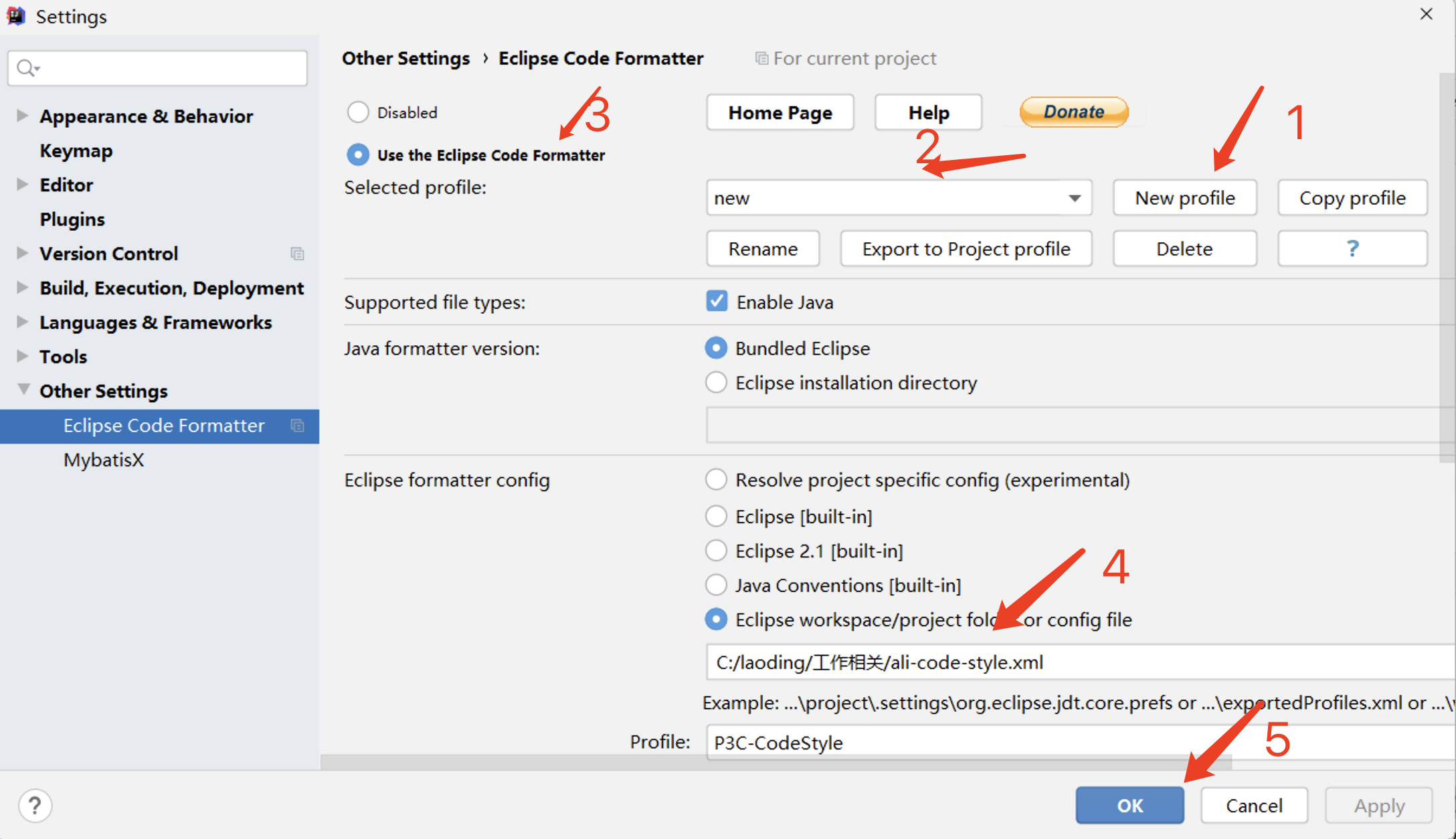This screenshot has height=839, width=1456.
Task: Click project-level icon next to Version Control
Action: click(297, 254)
